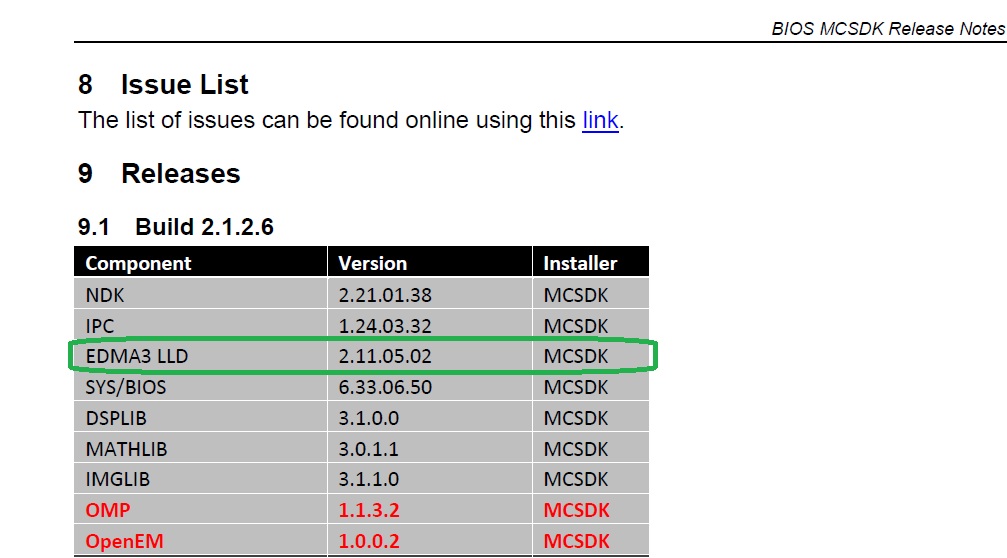Select the 'MATHLIB' component cell
1007x558 pixels.
pyautogui.click(x=200, y=448)
